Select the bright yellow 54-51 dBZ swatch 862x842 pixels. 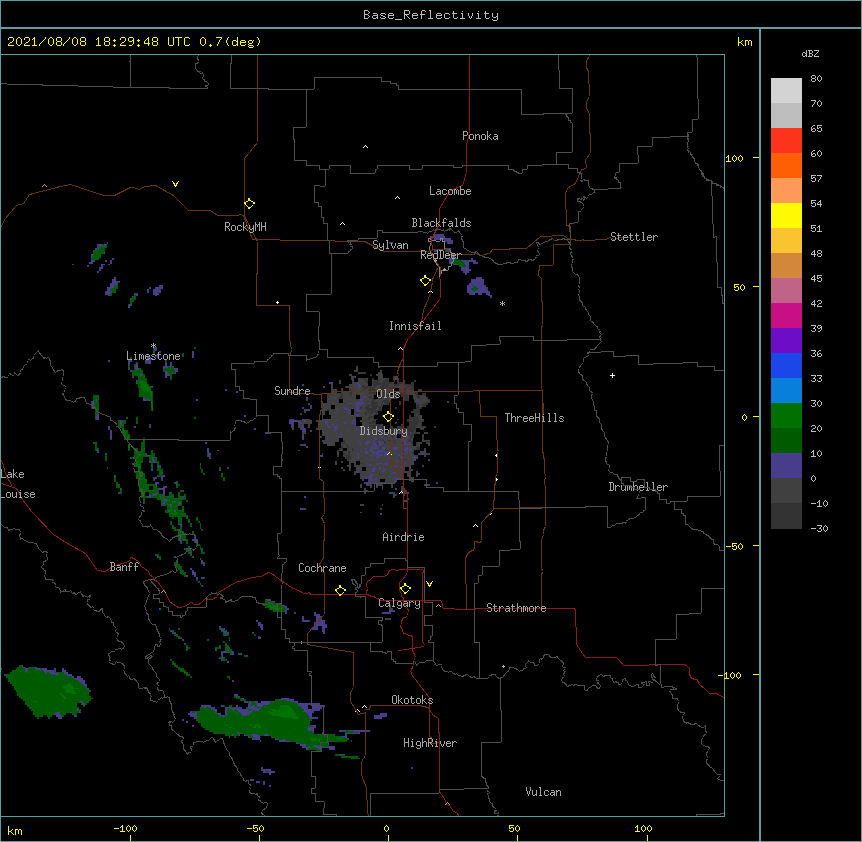point(786,216)
